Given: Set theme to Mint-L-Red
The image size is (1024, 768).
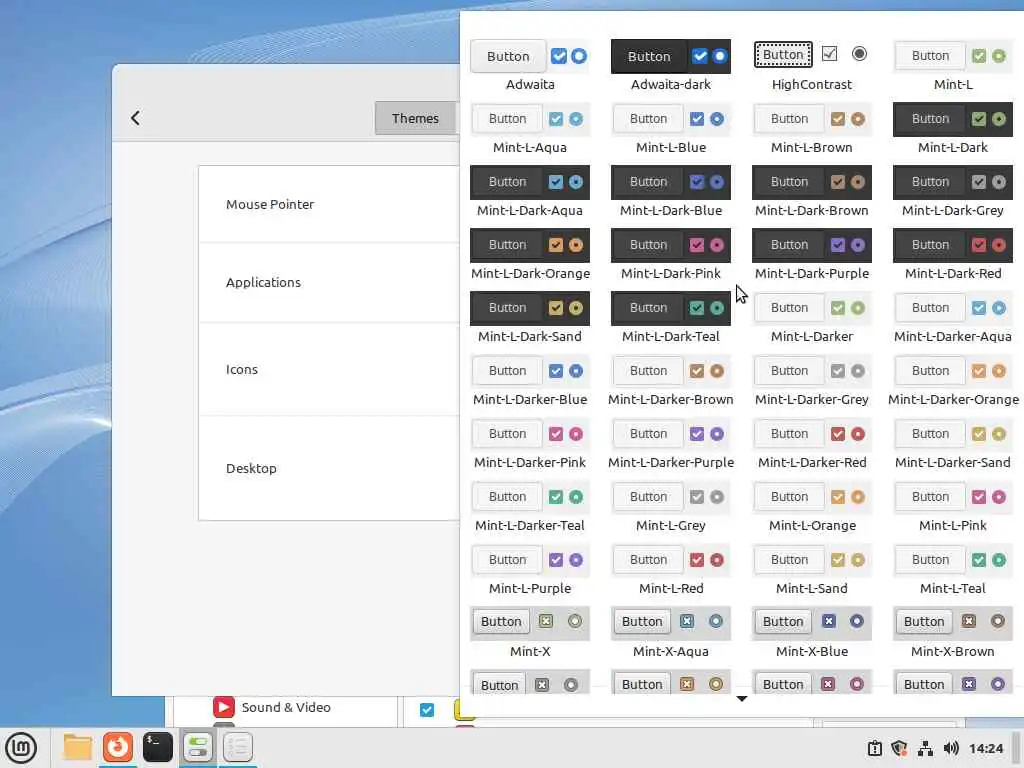Looking at the screenshot, I should click(x=671, y=569).
